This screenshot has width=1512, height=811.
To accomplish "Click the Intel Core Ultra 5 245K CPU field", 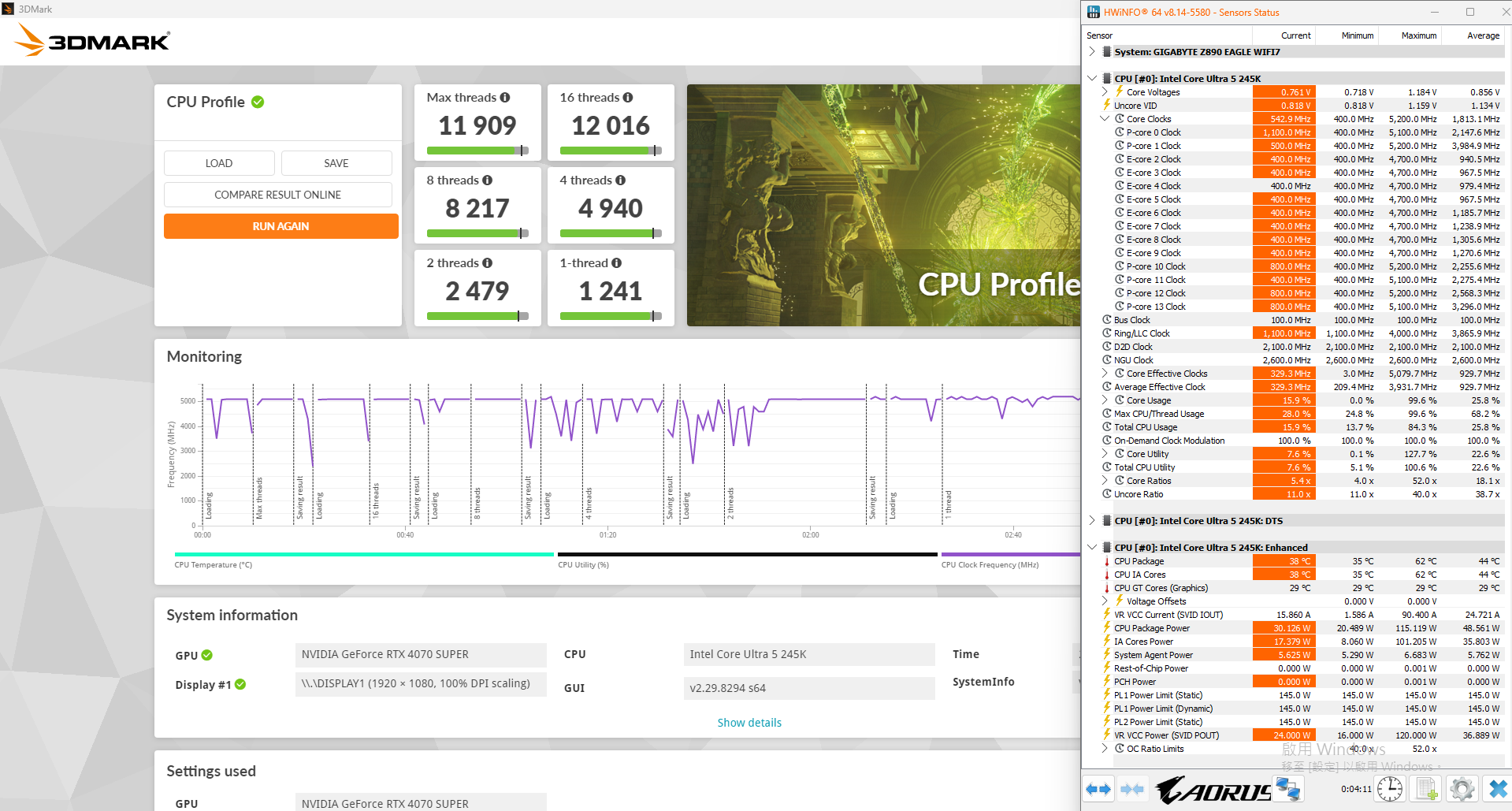I will 809,654.
